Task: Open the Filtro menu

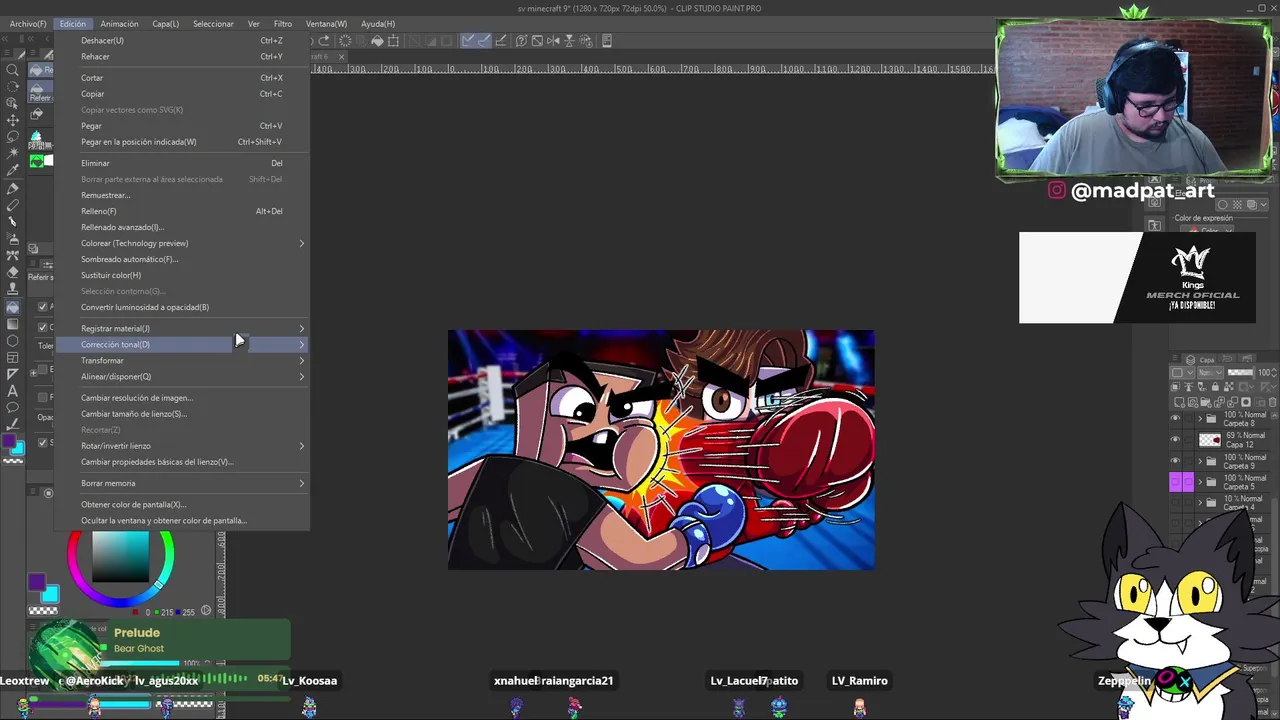Action: click(283, 23)
